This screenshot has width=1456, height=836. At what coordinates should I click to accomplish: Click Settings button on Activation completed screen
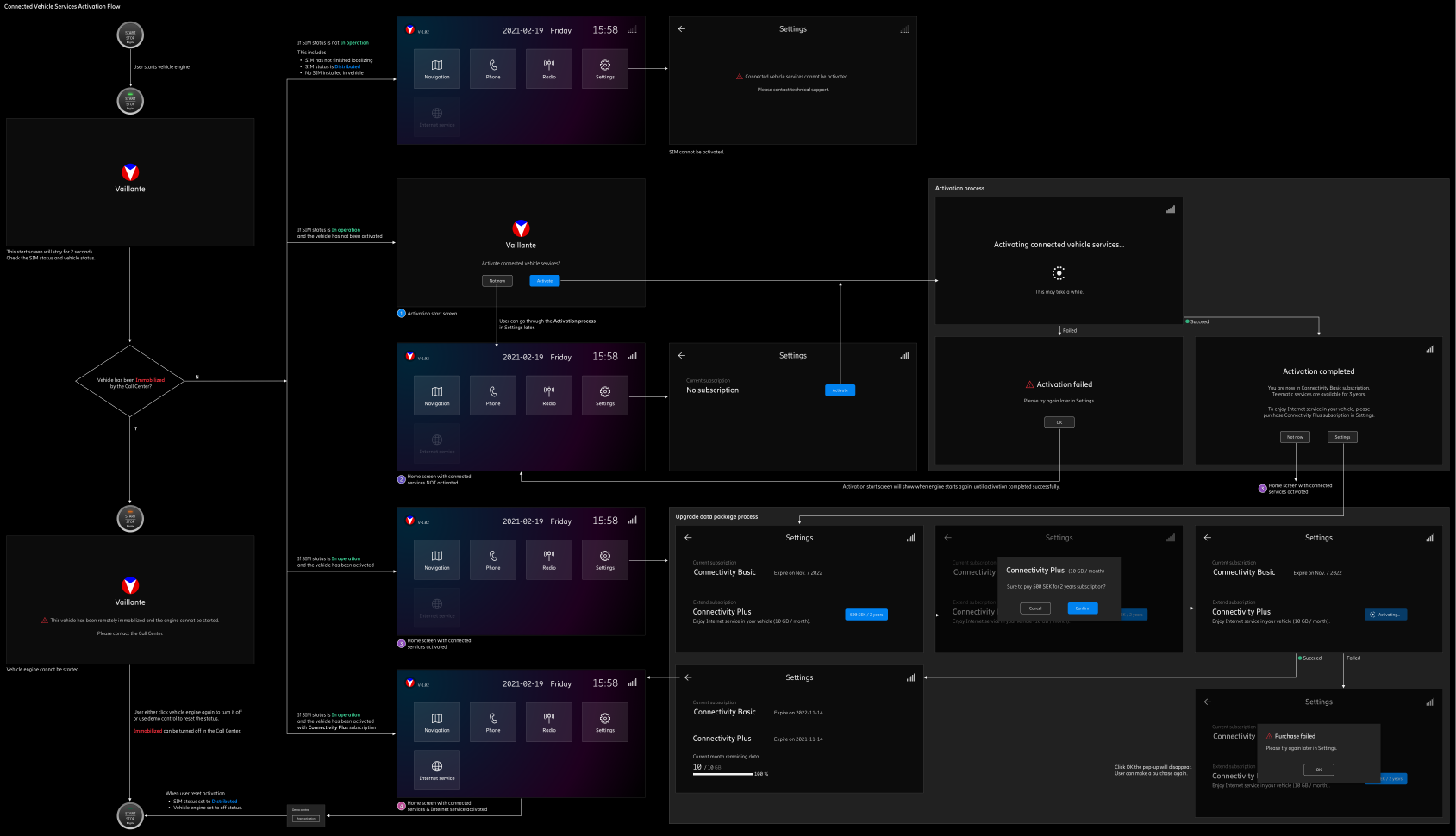click(1342, 437)
